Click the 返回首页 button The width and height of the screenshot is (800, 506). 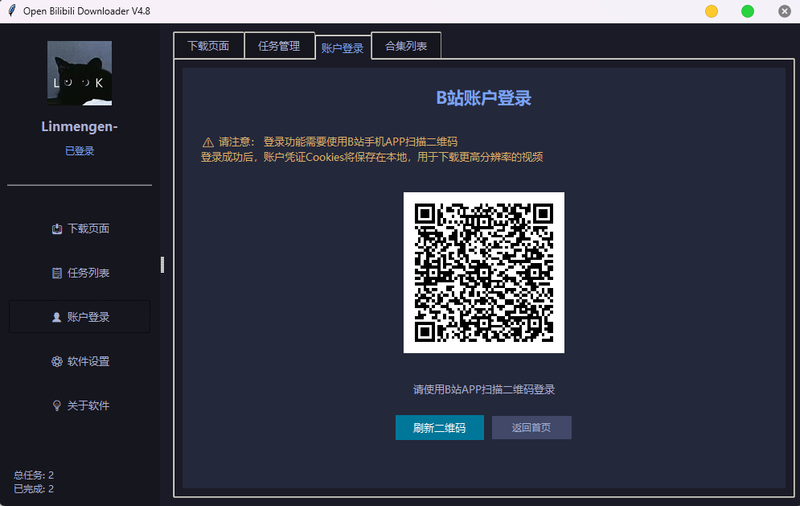(x=532, y=427)
